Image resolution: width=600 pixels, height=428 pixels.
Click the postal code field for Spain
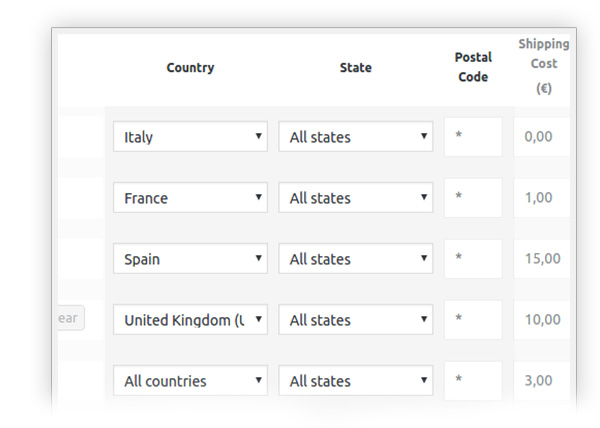(473, 259)
